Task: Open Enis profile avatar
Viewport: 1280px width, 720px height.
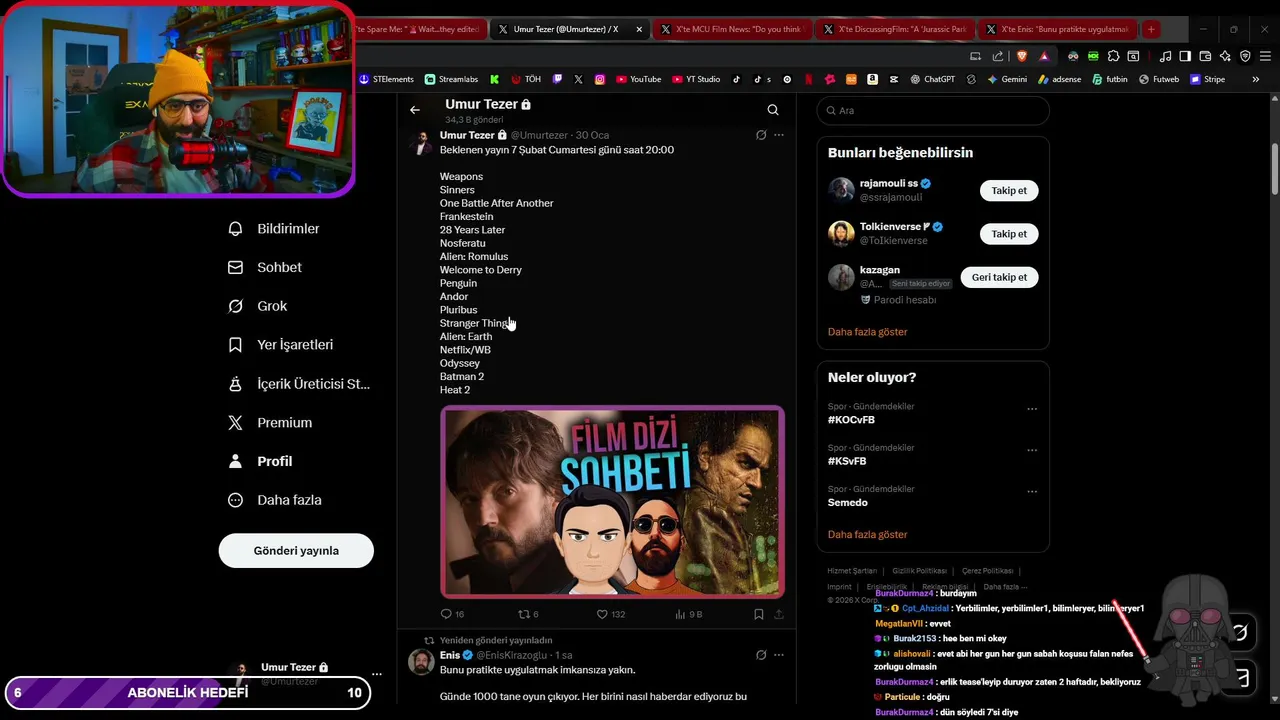Action: coord(421,662)
